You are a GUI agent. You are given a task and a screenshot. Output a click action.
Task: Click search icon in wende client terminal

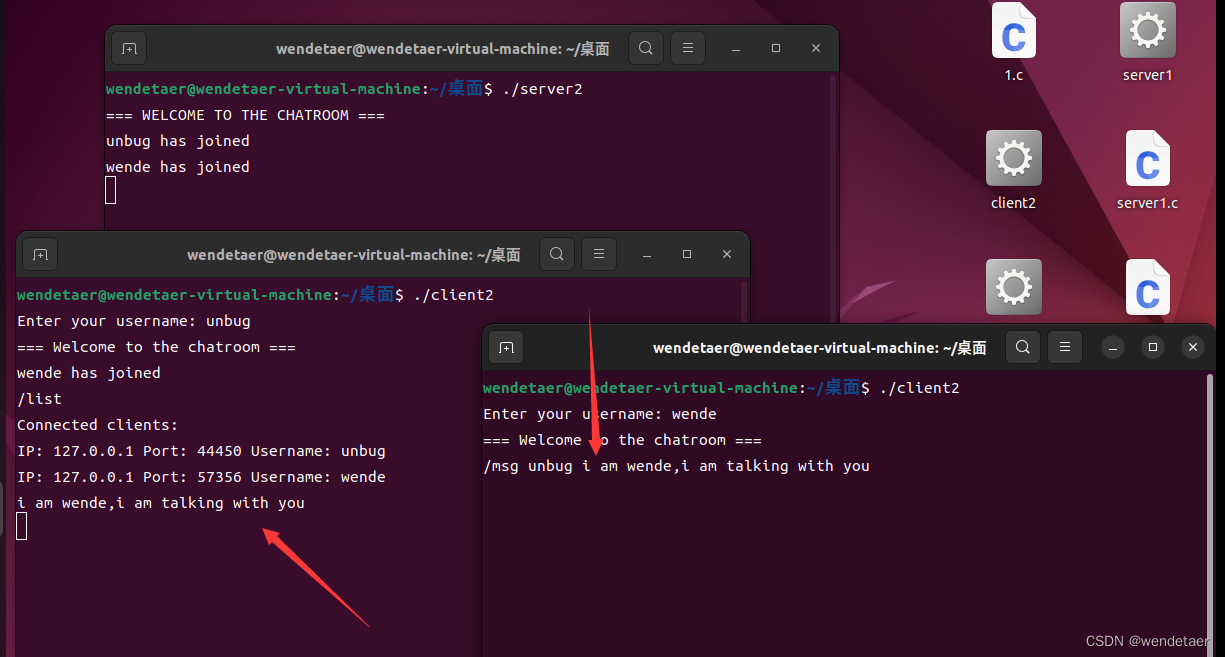tap(1022, 347)
